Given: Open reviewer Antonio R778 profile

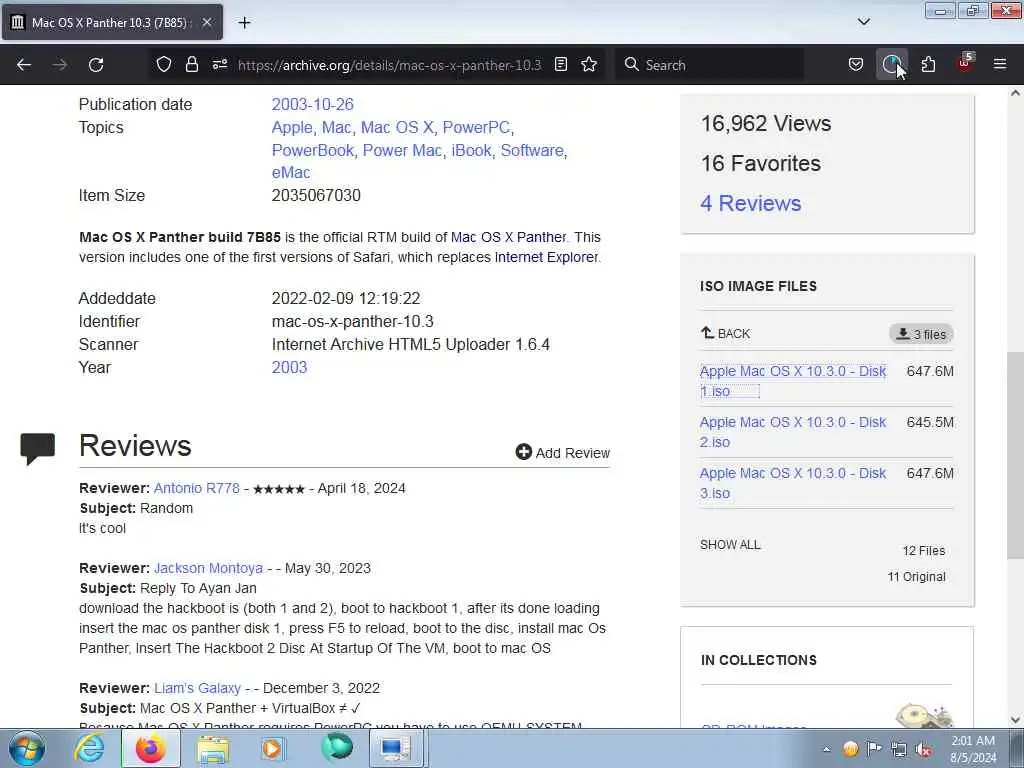Looking at the screenshot, I should (x=197, y=488).
